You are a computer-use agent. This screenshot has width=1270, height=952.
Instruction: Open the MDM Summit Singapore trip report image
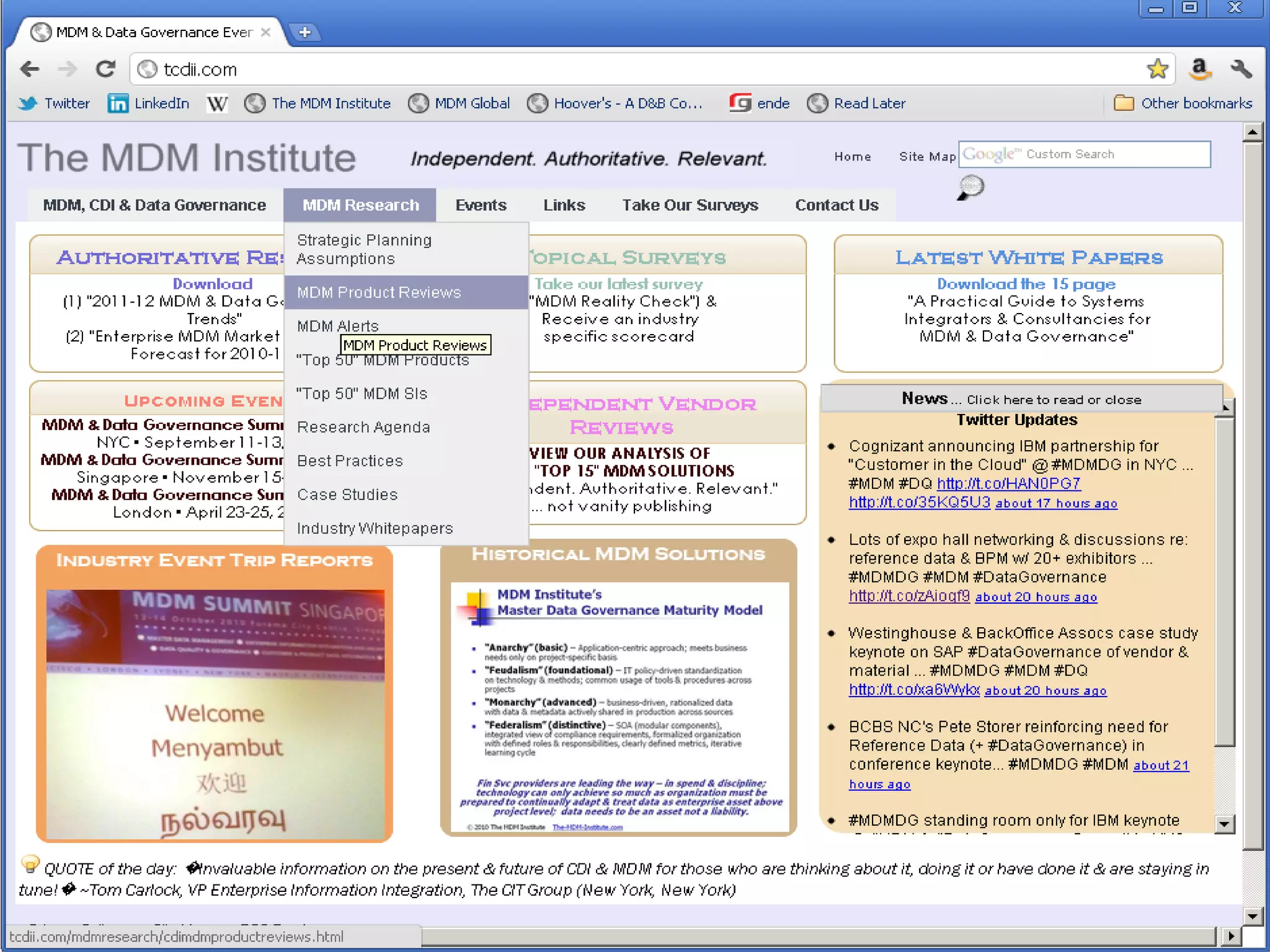point(215,713)
